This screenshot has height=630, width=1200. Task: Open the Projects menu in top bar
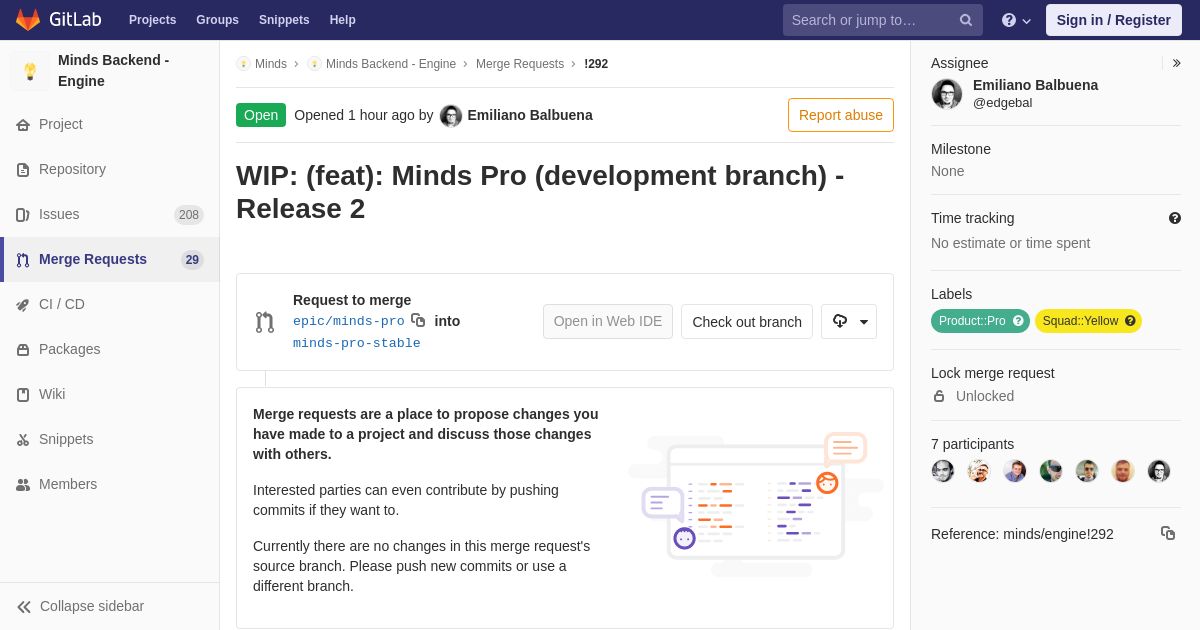(x=152, y=20)
